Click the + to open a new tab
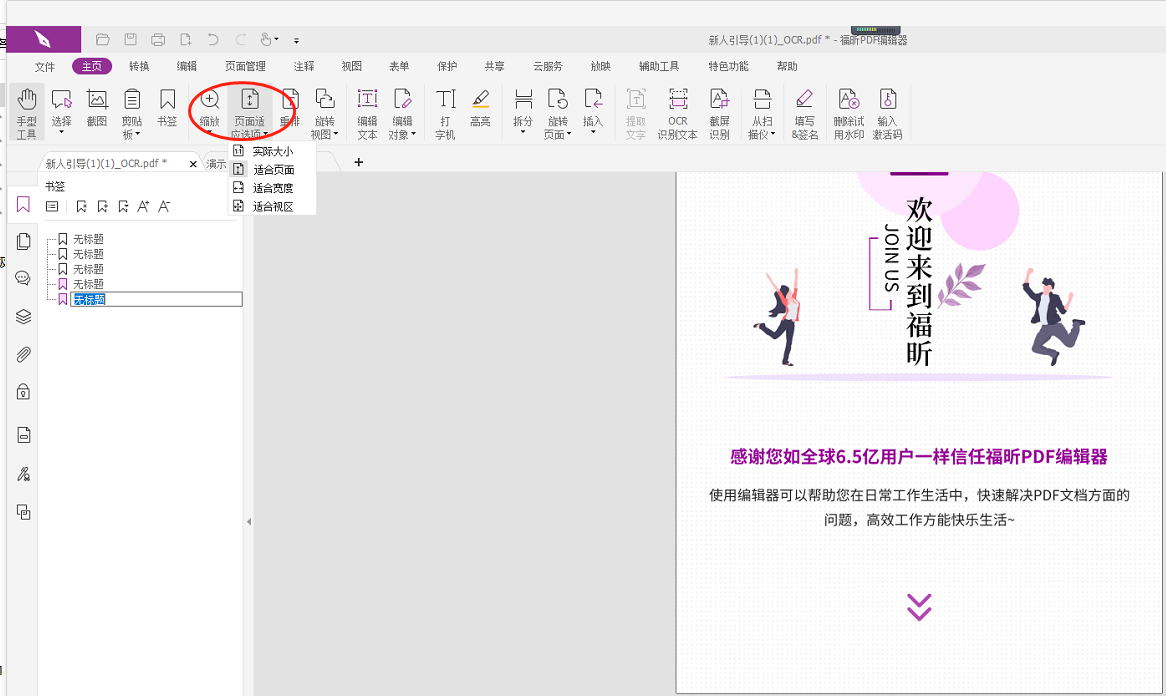 coord(358,161)
